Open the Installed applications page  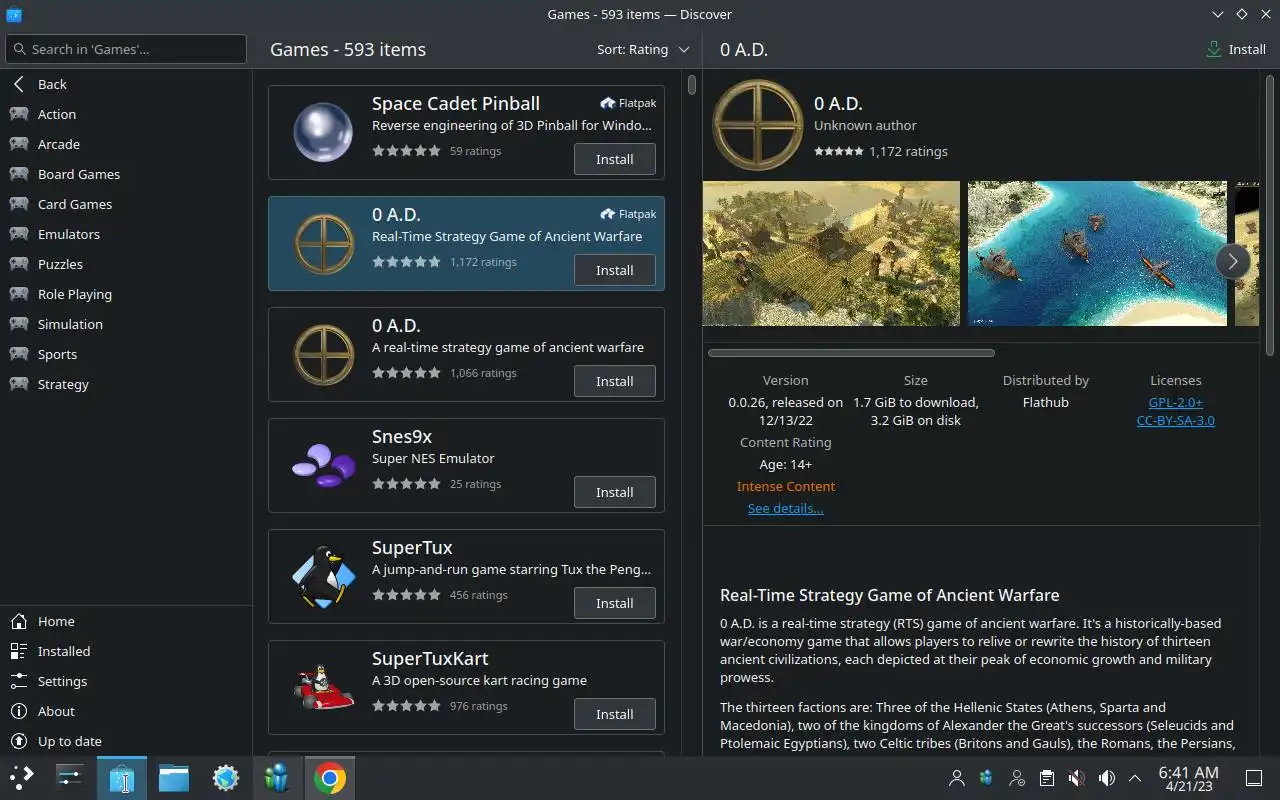126,651
